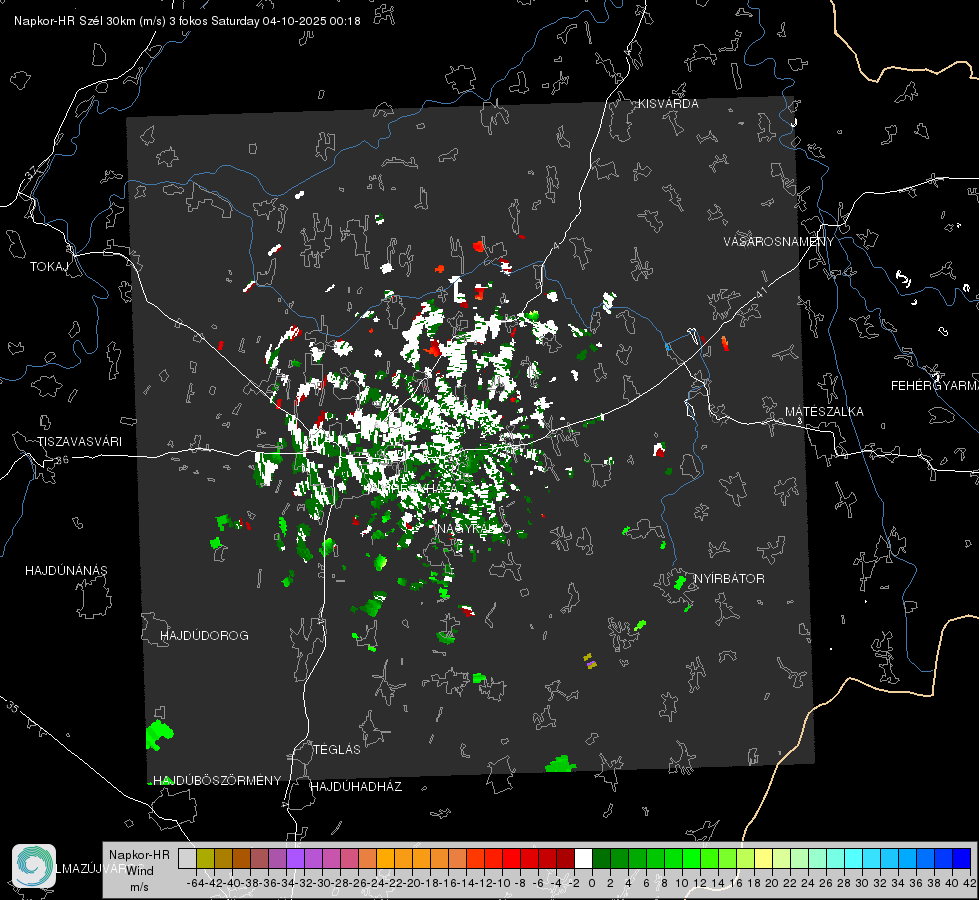Select the NAGYKÁLLÓ label
This screenshot has height=900, width=979.
[x=473, y=529]
